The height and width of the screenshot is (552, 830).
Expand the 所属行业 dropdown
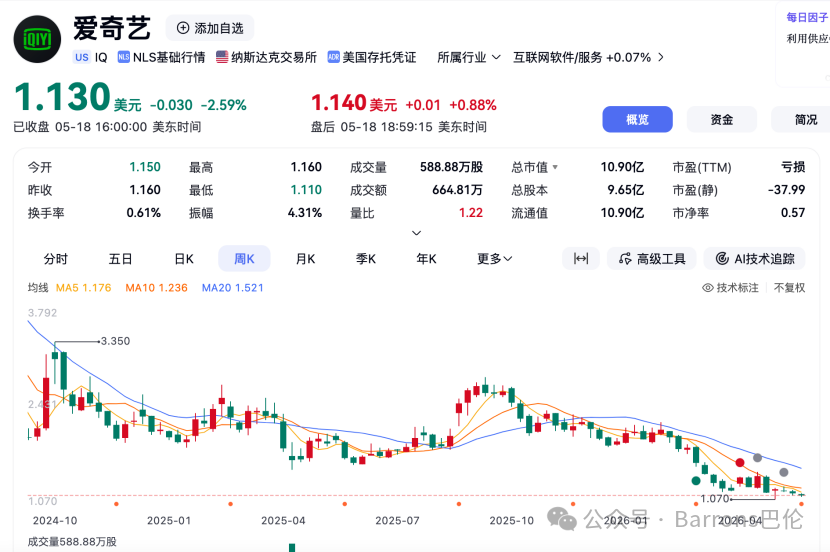point(468,57)
